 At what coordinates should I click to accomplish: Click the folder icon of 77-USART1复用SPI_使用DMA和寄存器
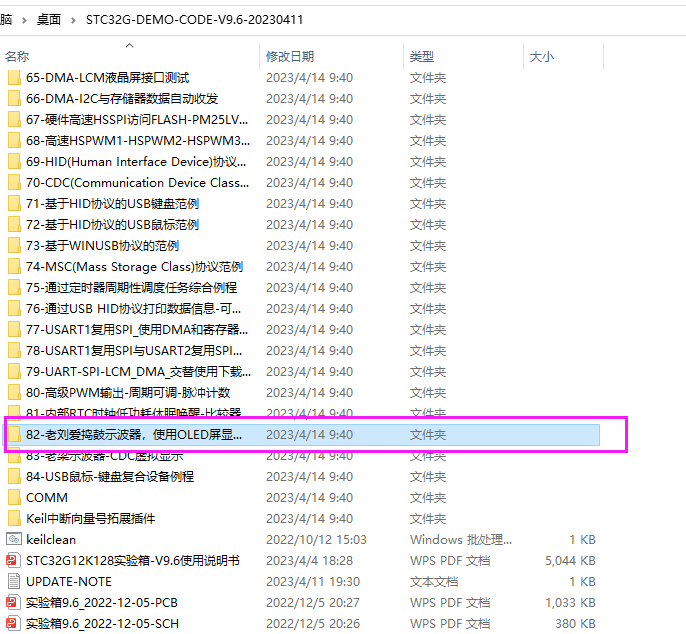click(14, 330)
